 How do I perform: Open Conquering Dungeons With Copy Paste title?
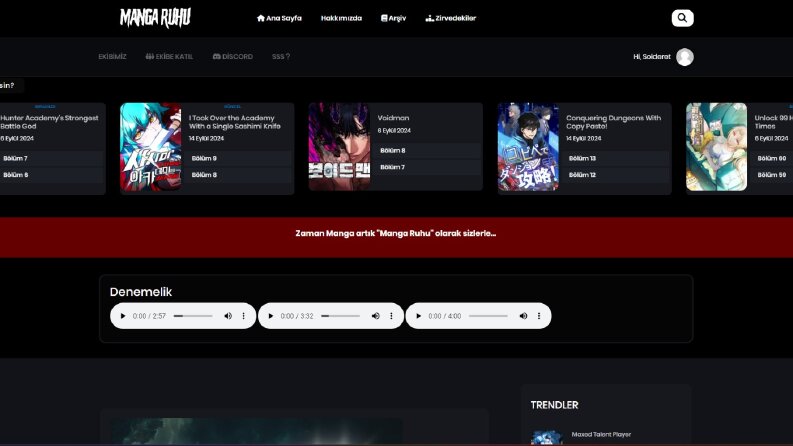pyautogui.click(x=613, y=122)
